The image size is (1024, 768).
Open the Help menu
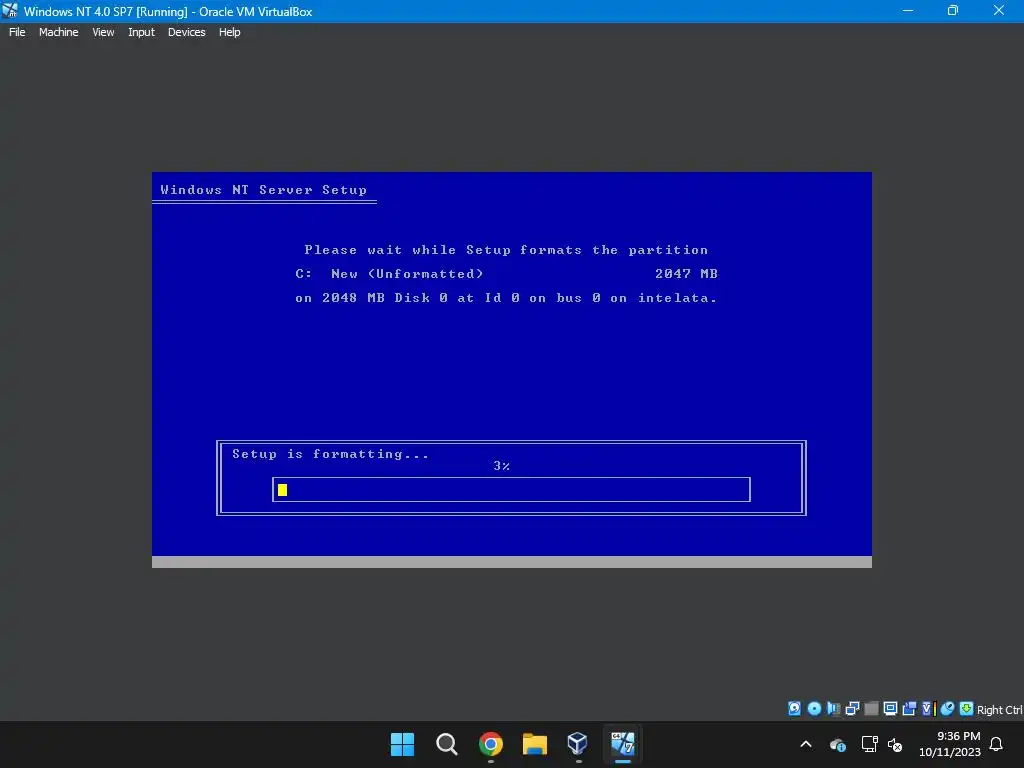tap(229, 32)
